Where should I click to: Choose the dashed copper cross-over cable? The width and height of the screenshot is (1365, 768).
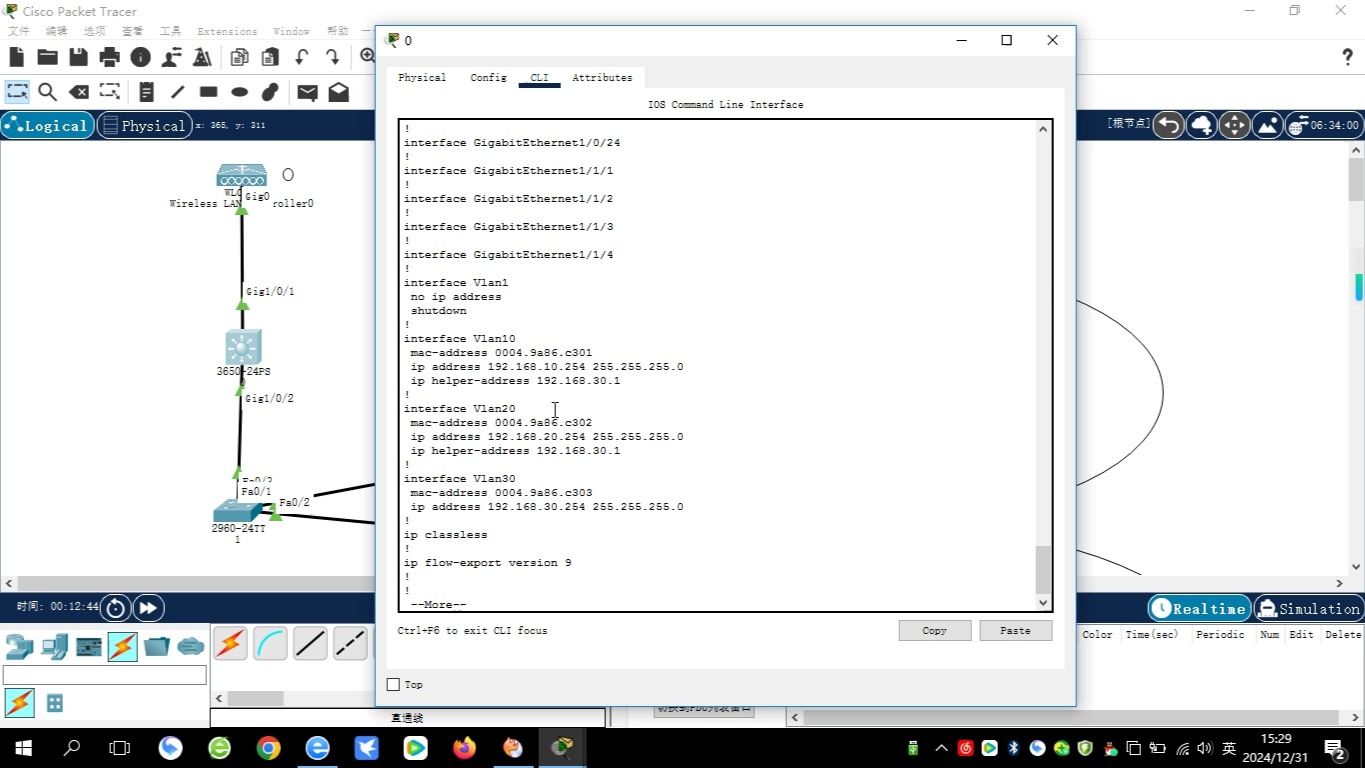pos(350,643)
